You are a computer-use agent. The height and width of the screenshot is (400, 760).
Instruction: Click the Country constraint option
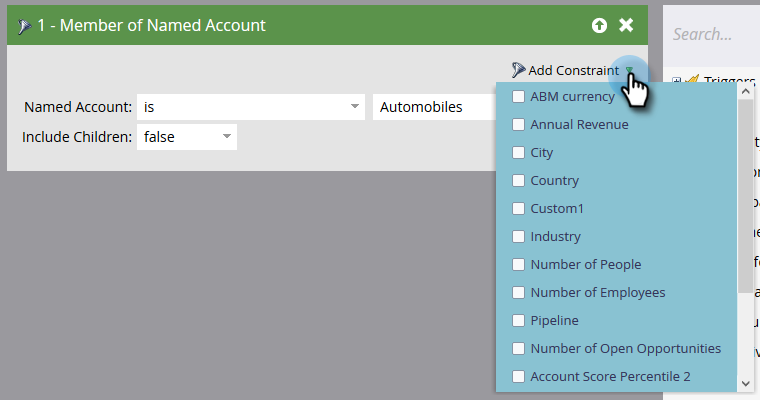(554, 181)
